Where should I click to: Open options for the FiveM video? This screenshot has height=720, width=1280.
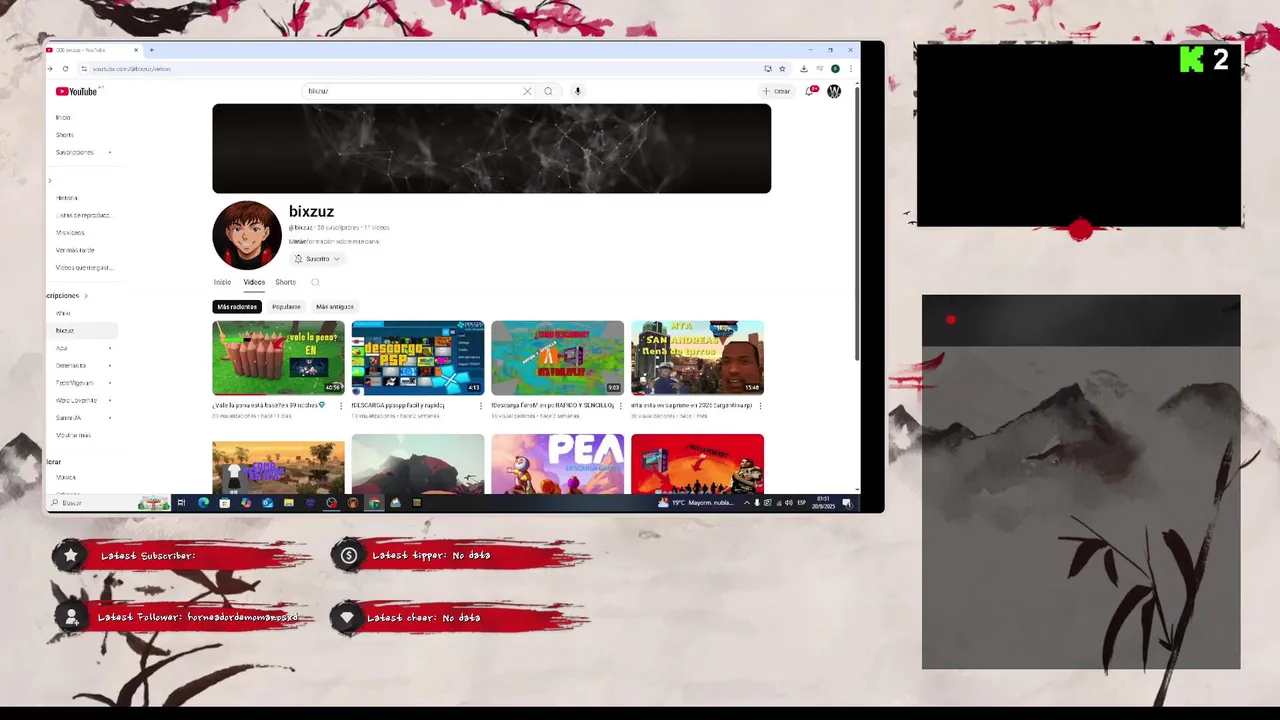point(620,406)
